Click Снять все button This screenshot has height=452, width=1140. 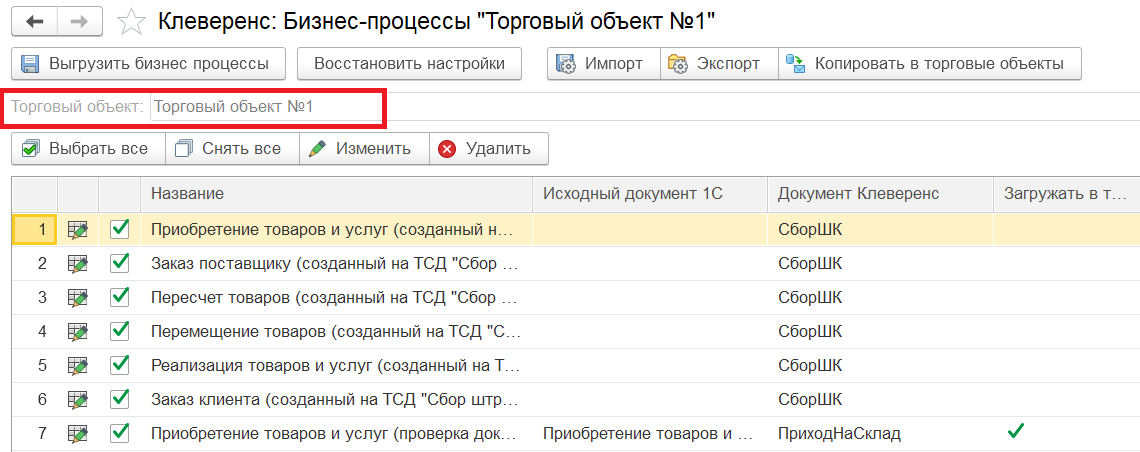233,148
